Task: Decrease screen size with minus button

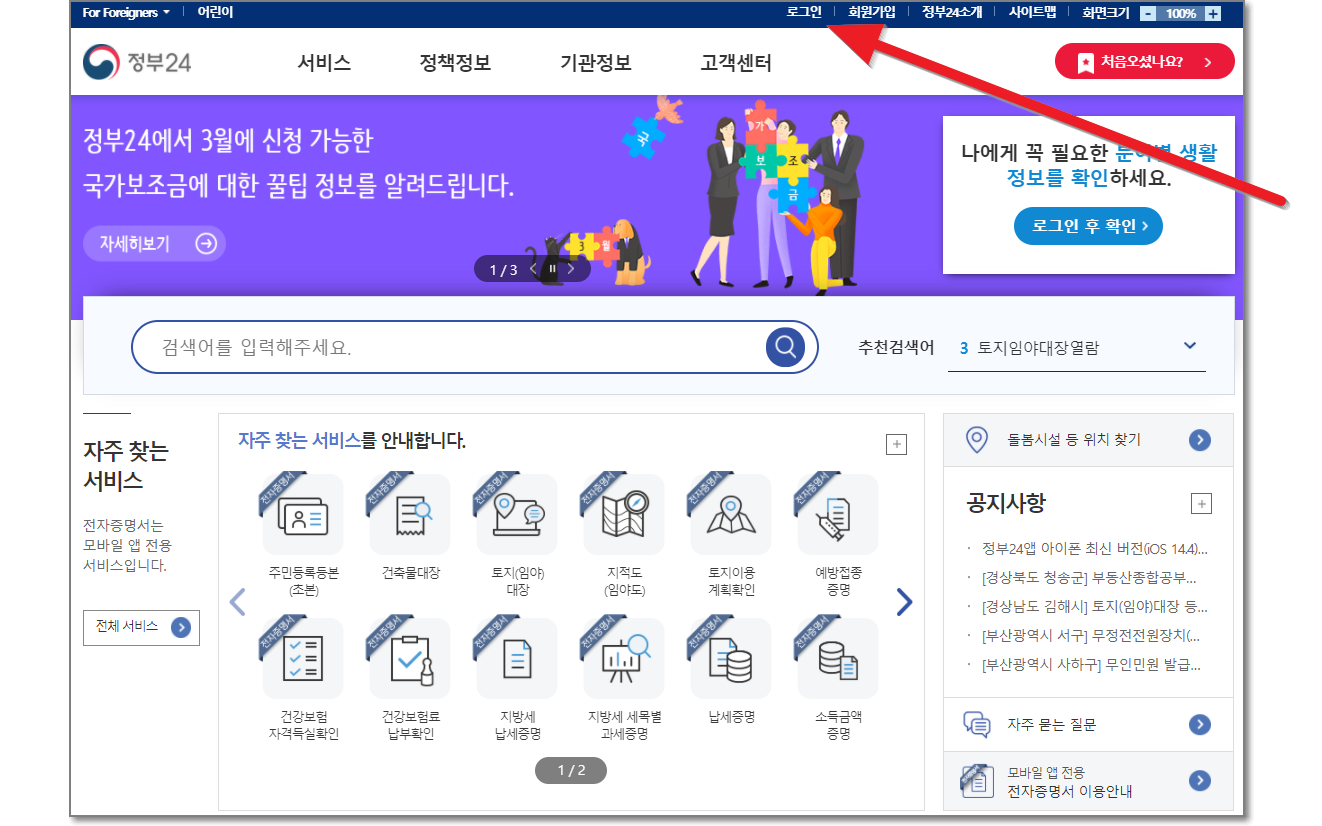Action: click(1148, 13)
